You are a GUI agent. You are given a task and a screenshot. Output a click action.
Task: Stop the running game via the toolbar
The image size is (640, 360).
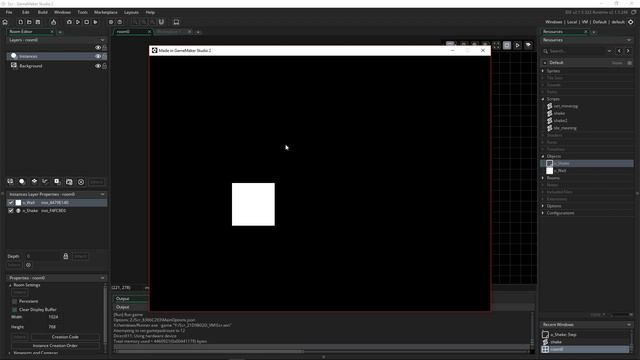pos(87,22)
